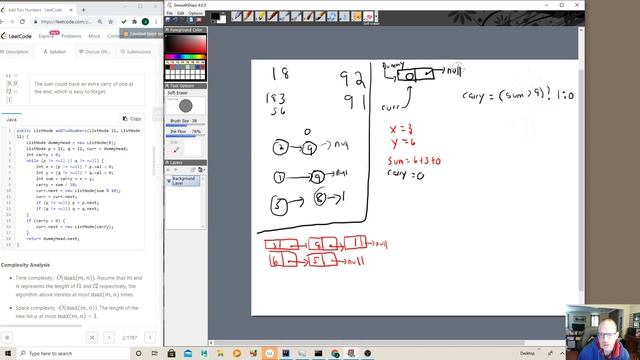Viewport: 640px width, 360px height.
Task: Click the Undo arrow in SmoothDraw toolbar
Action: coord(176,19)
